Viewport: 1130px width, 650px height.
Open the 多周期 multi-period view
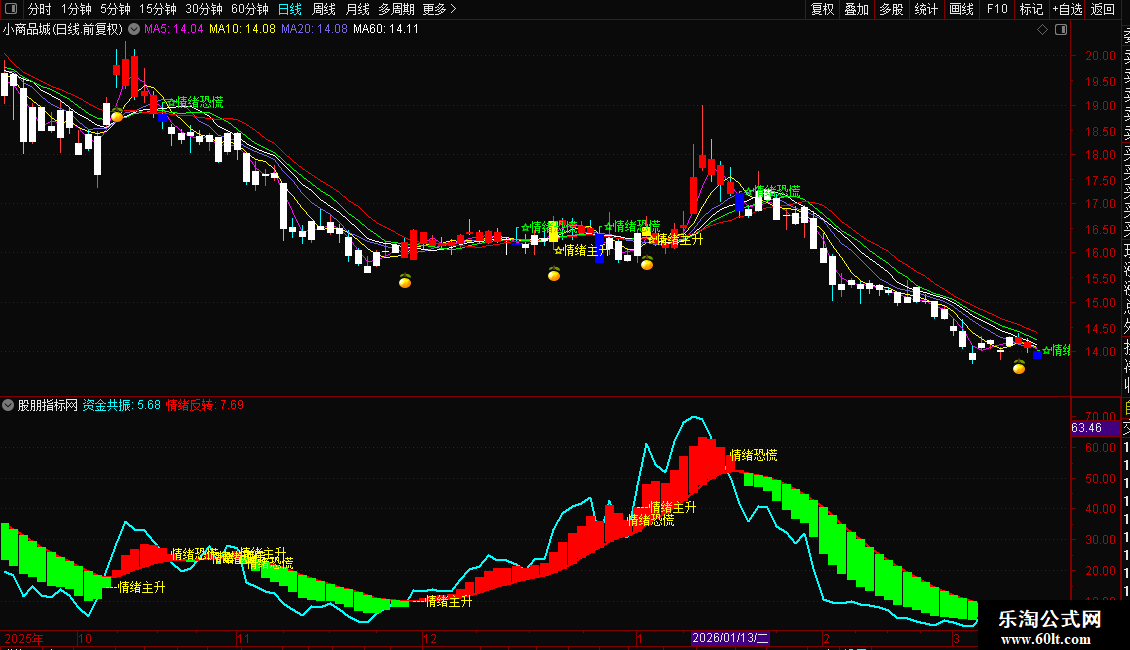[x=396, y=9]
